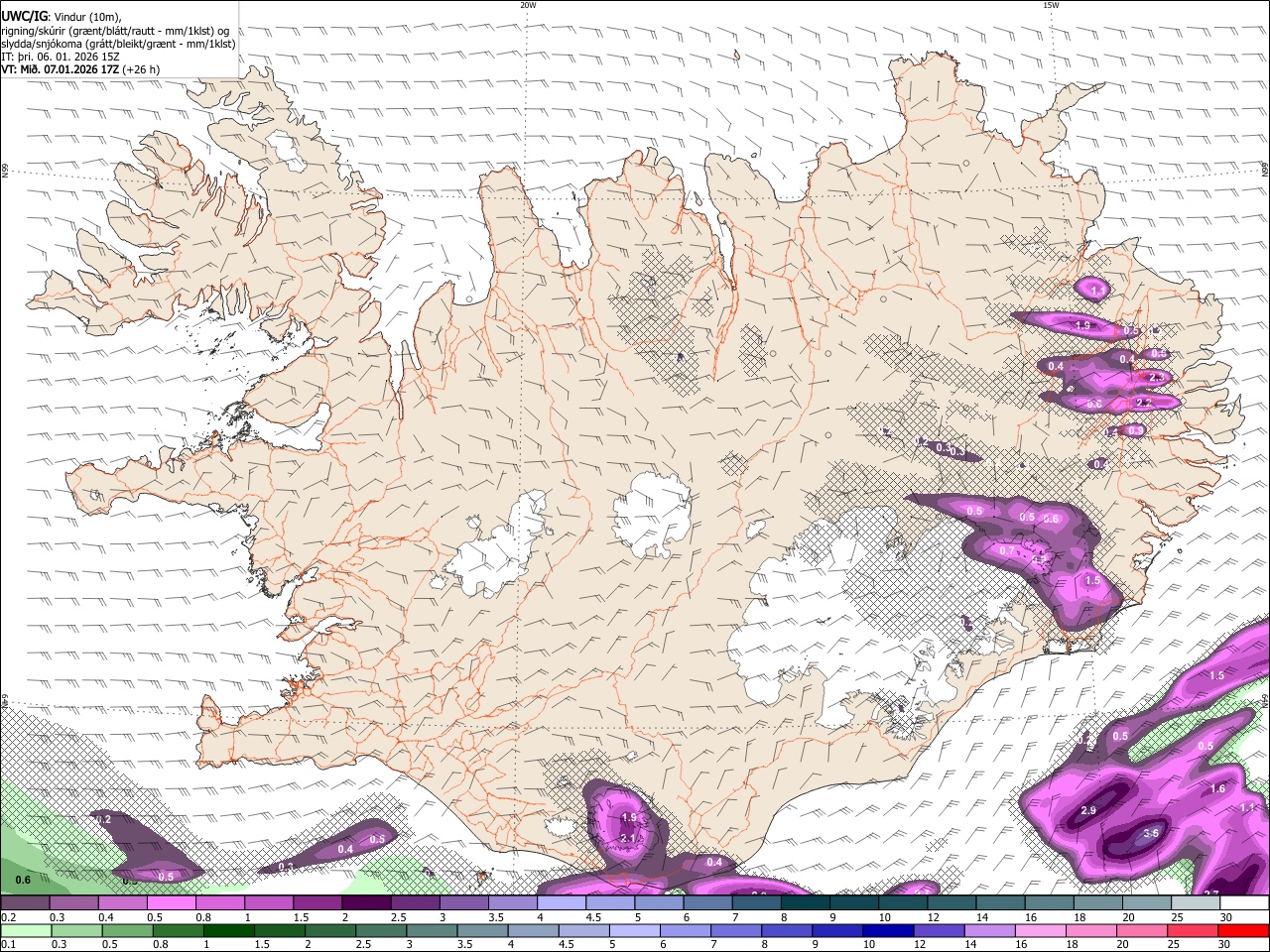This screenshot has height=952, width=1270.
Task: Select snow scale swatch starting at 0.2
Action: click(25, 902)
